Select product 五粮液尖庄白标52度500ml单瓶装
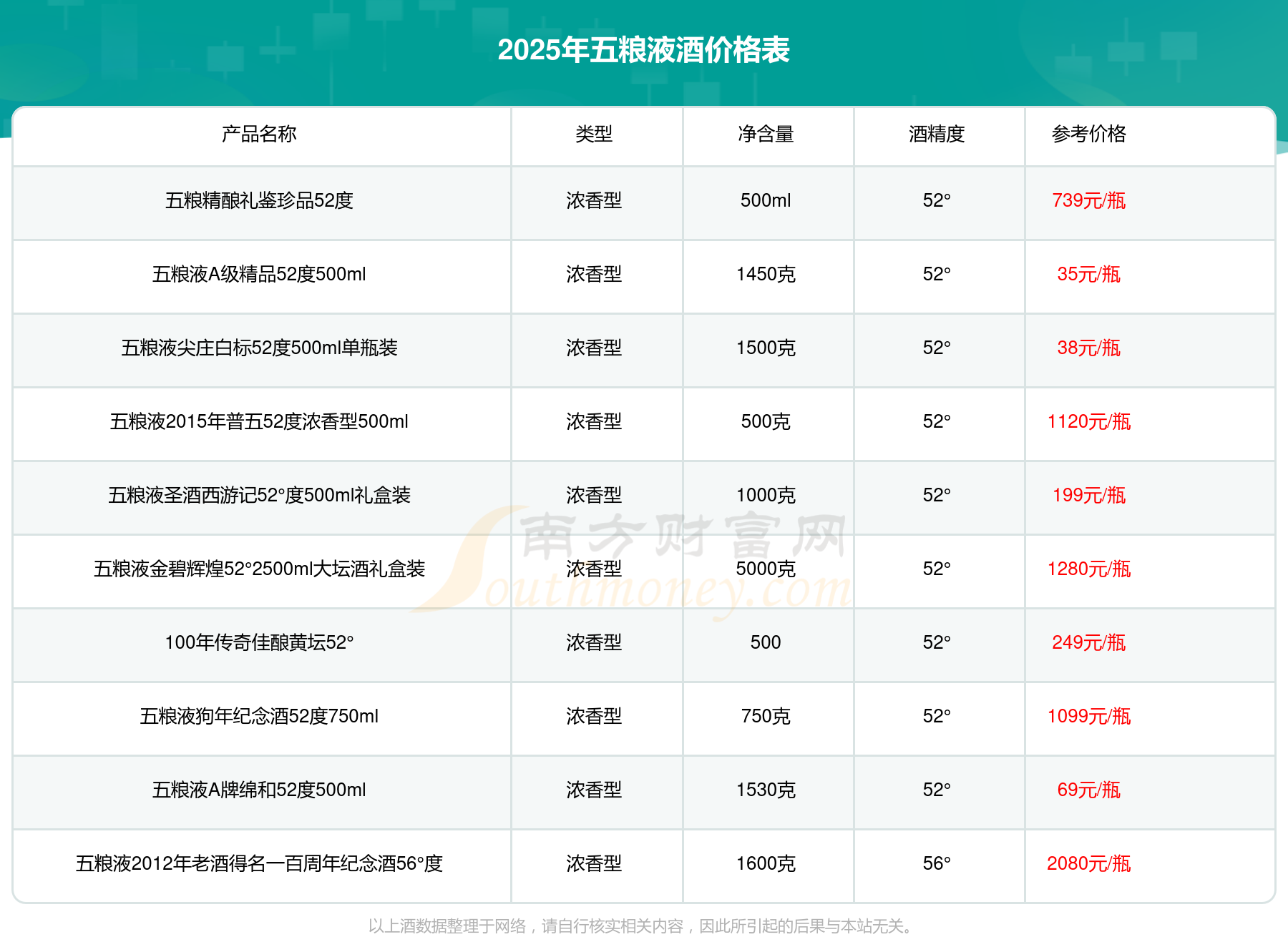 click(259, 348)
